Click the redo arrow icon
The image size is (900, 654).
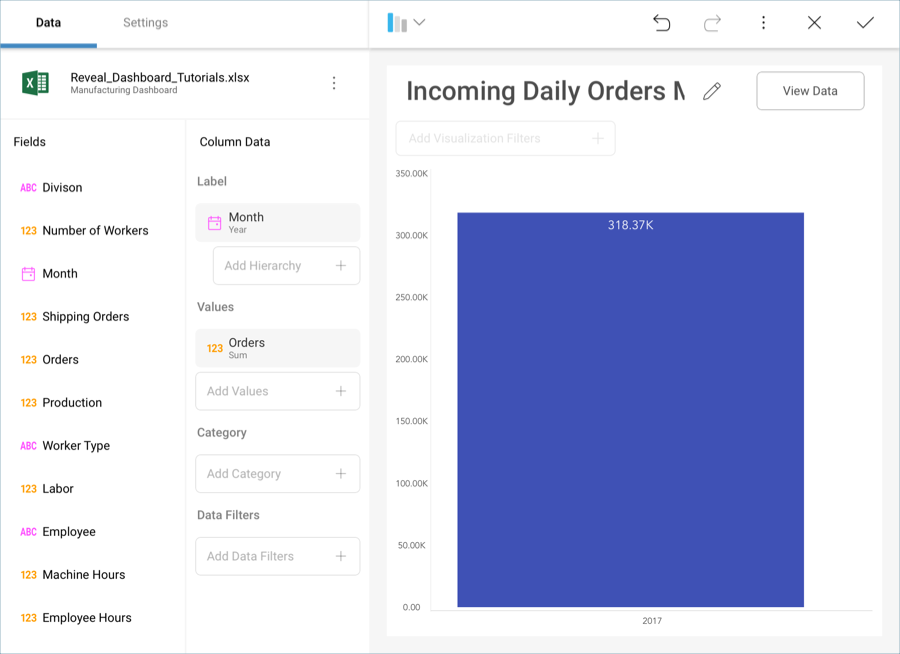point(712,23)
